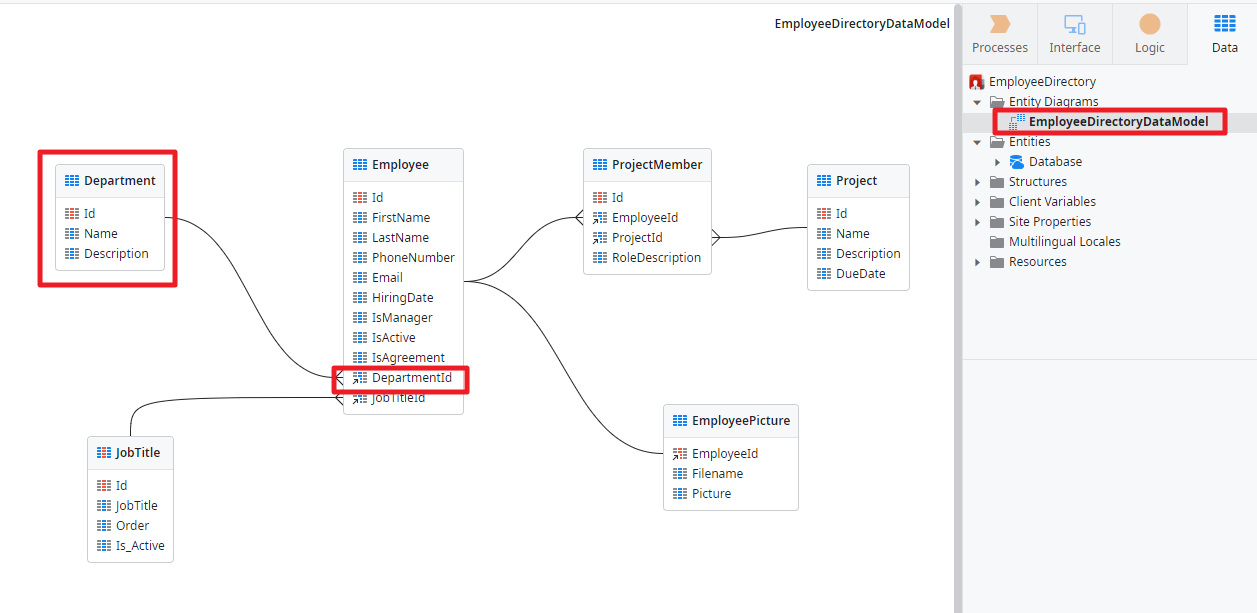The height and width of the screenshot is (613, 1257).
Task: Open the Logic tab
Action: [x=1150, y=34]
